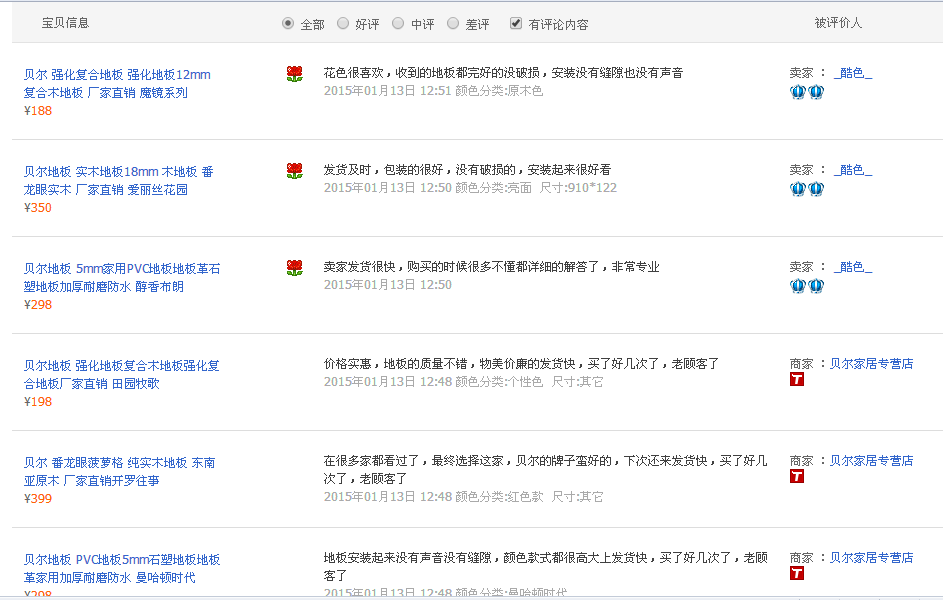Select the 中评 filter radio button
This screenshot has width=943, height=600.
[x=398, y=23]
